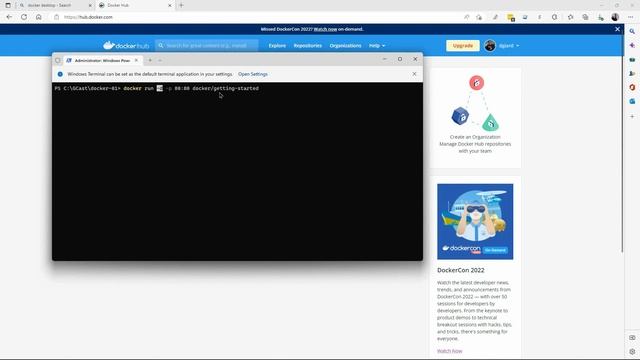The height and width of the screenshot is (360, 640).
Task: Click the yellow extension icon in Edge toolbar
Action: [511, 17]
